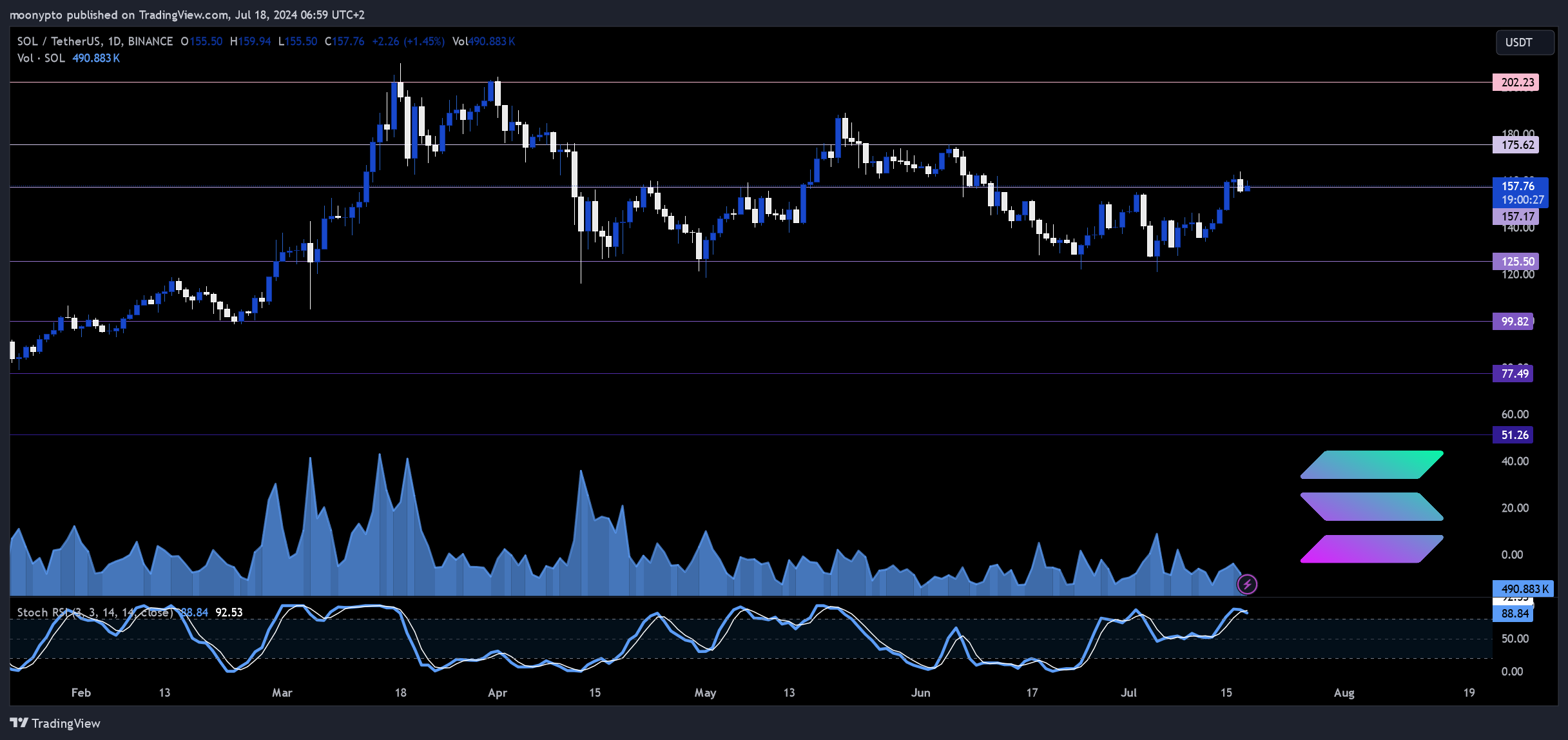Image resolution: width=1568 pixels, height=740 pixels.
Task: Click the 40.00 price scale value
Action: coord(1515,462)
